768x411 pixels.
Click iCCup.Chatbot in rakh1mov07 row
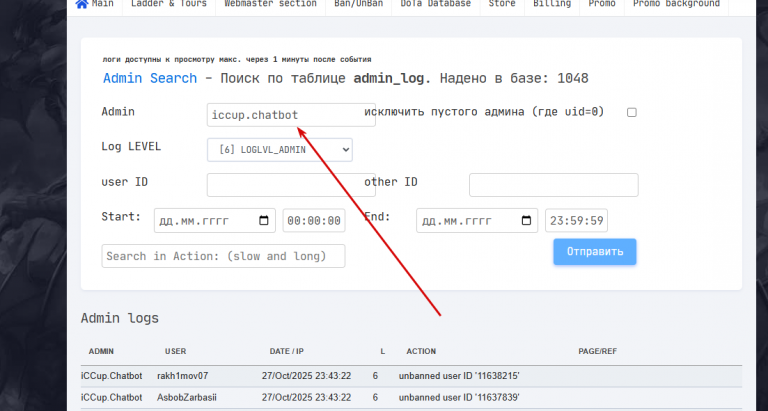point(112,376)
